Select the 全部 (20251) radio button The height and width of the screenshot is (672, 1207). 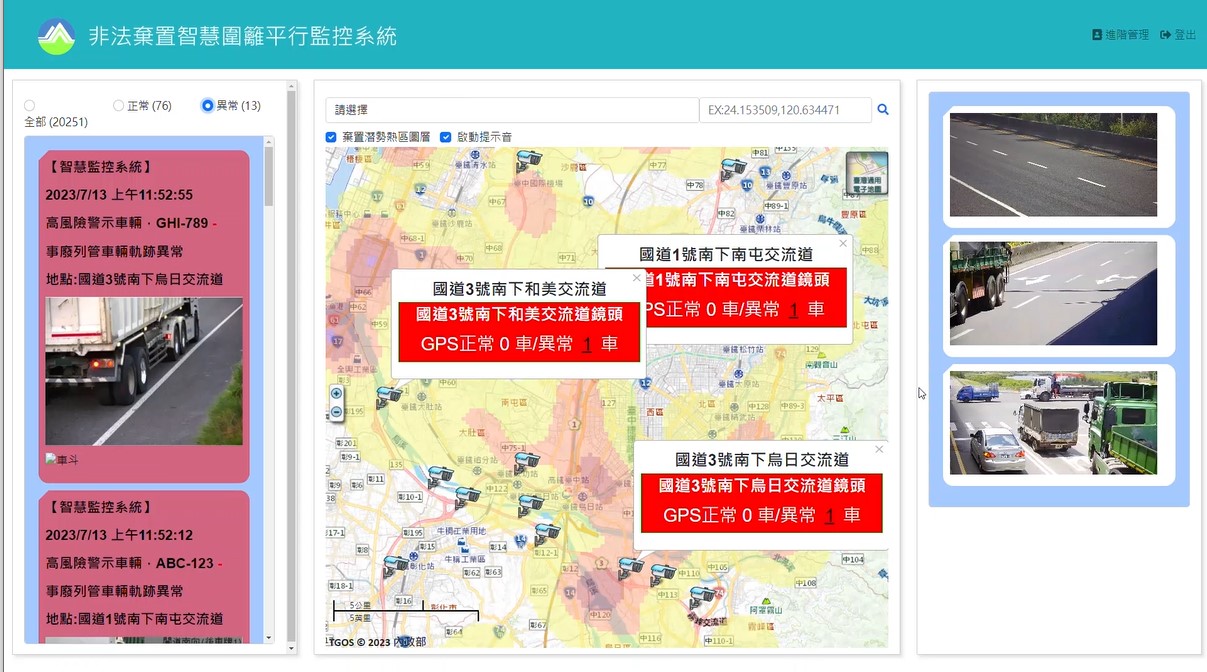(29, 105)
